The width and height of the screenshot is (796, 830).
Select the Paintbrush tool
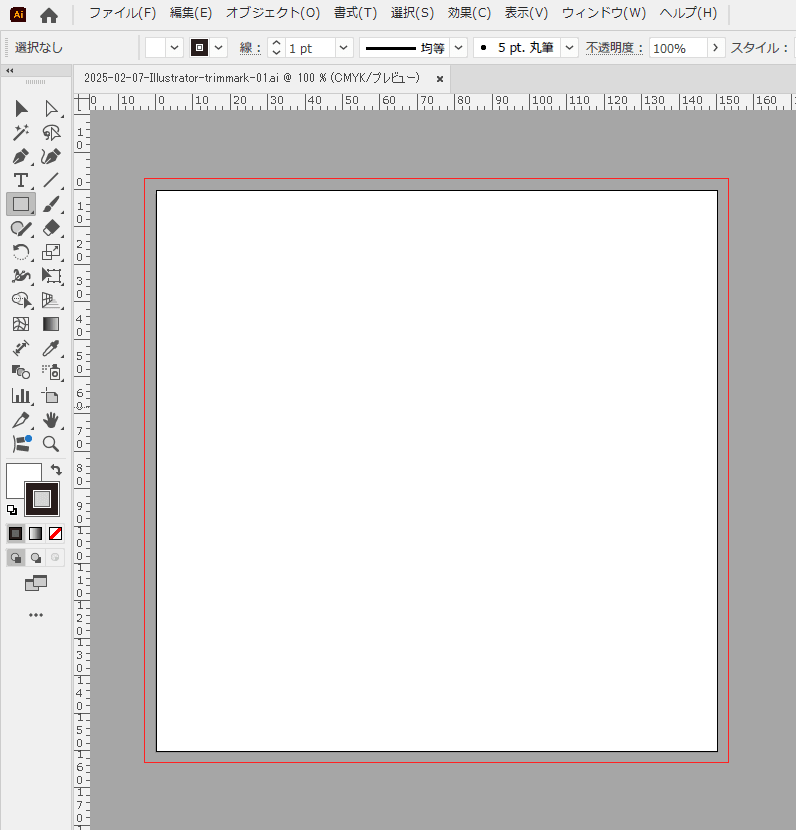51,204
